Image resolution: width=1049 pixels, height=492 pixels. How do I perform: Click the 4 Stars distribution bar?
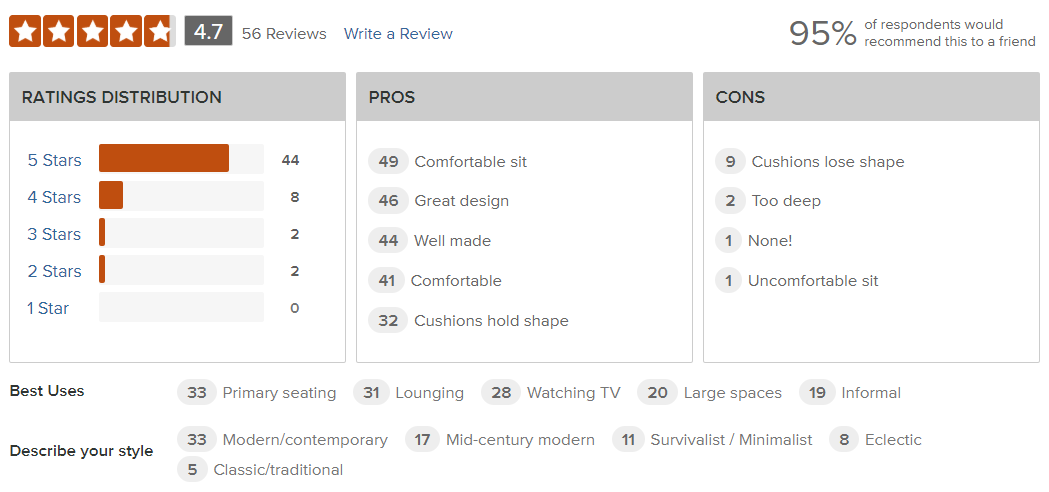point(111,196)
